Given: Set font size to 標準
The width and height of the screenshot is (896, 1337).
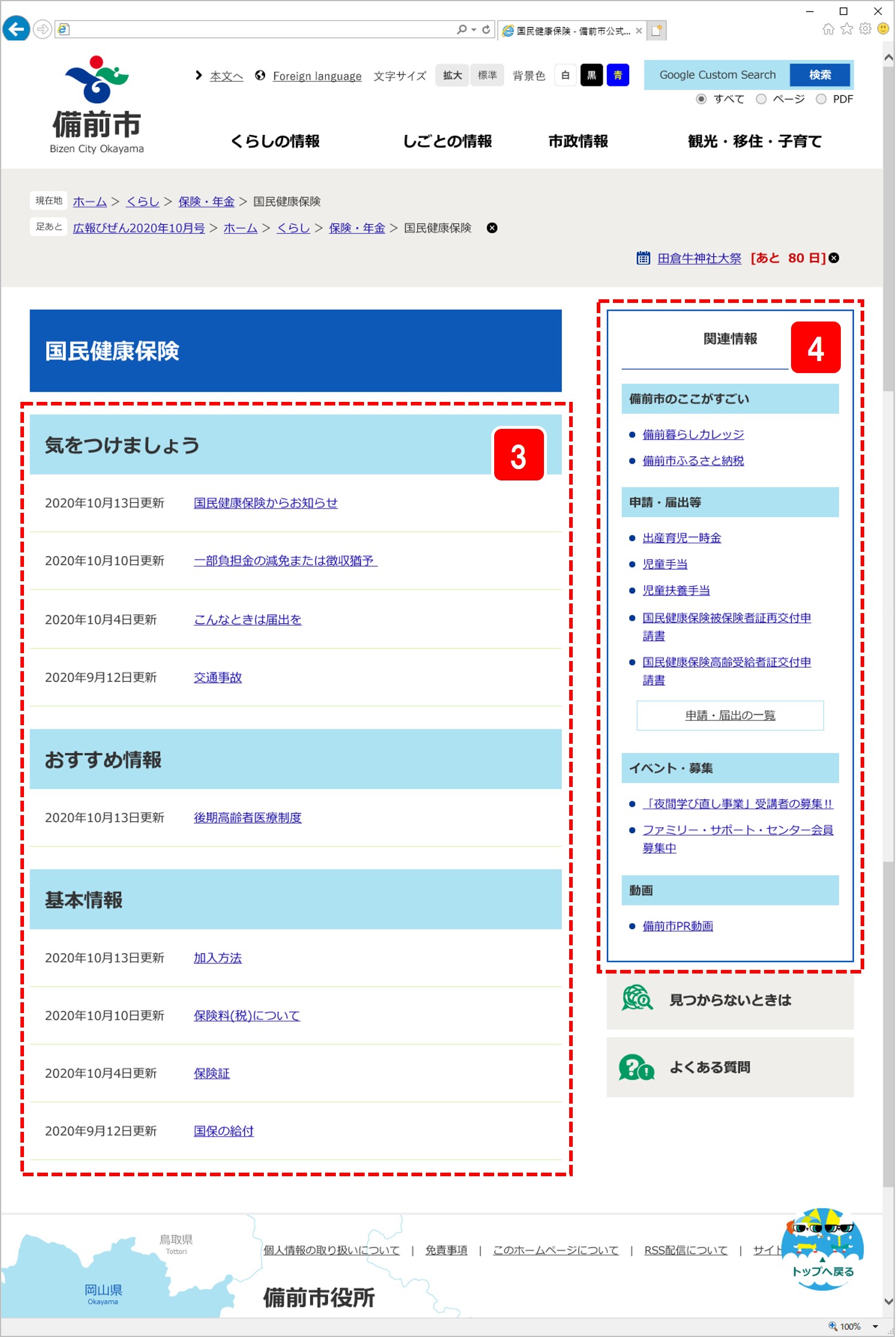Looking at the screenshot, I should pos(487,75).
